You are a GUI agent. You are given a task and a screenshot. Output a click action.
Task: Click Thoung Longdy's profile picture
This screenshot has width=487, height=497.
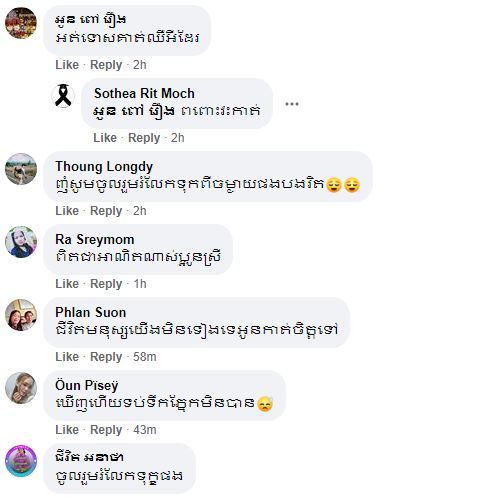point(21,169)
